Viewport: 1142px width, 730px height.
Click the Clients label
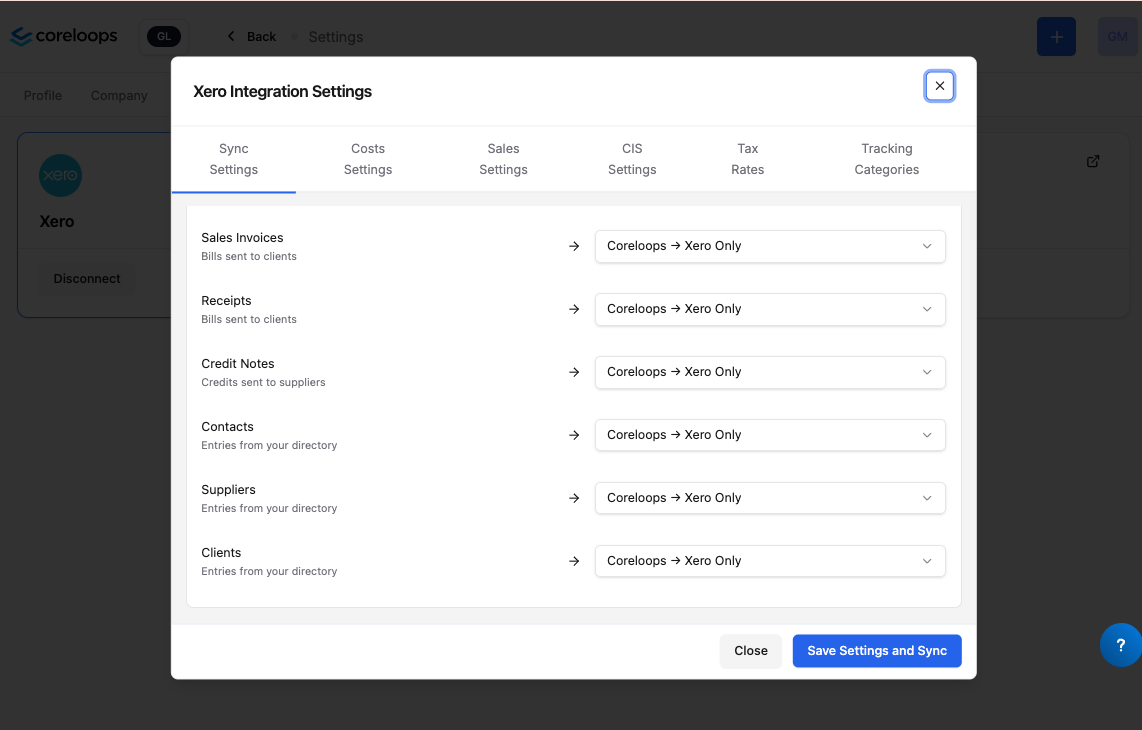click(221, 553)
